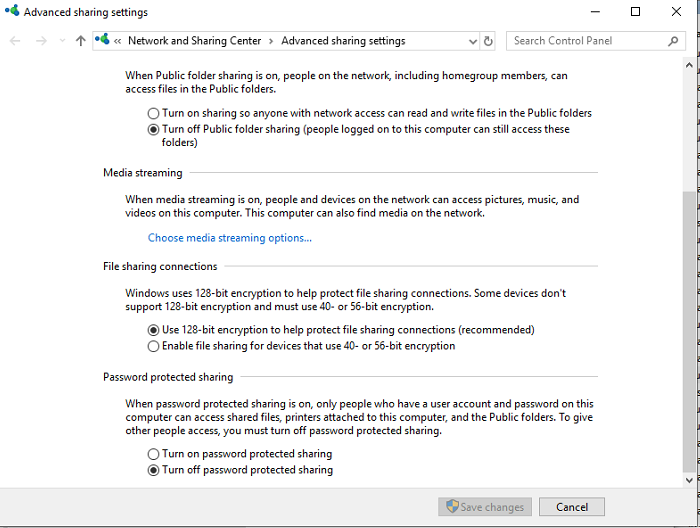
Task: Click the scroll up arrow
Action: pyautogui.click(x=689, y=65)
